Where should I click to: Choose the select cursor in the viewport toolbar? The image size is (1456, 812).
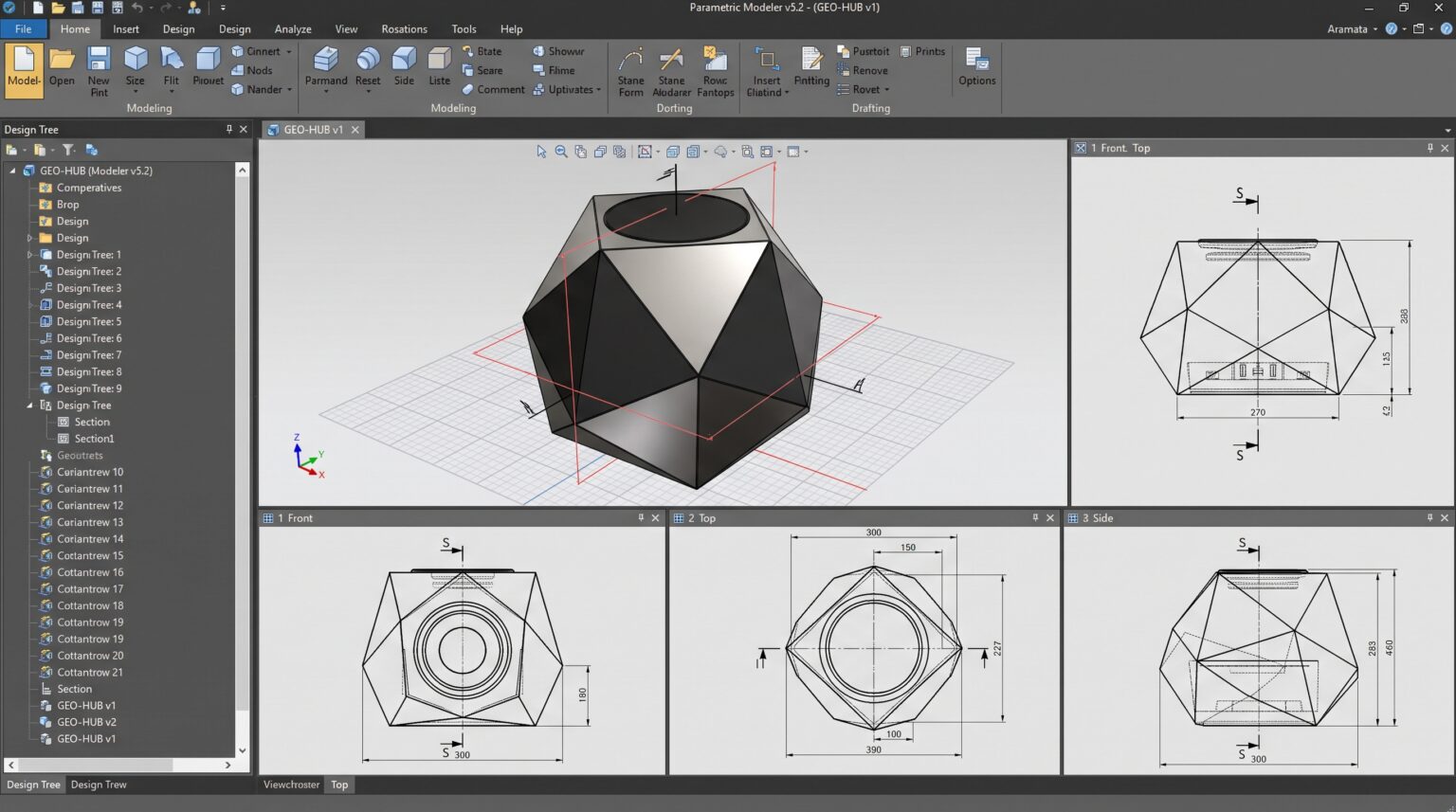click(x=541, y=152)
